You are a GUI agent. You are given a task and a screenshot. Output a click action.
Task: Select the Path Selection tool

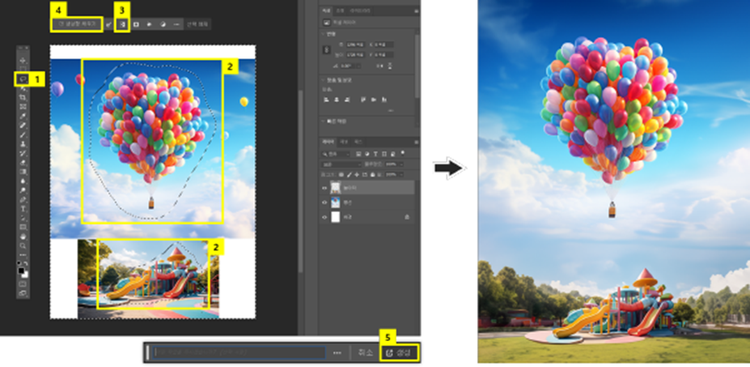tap(23, 218)
